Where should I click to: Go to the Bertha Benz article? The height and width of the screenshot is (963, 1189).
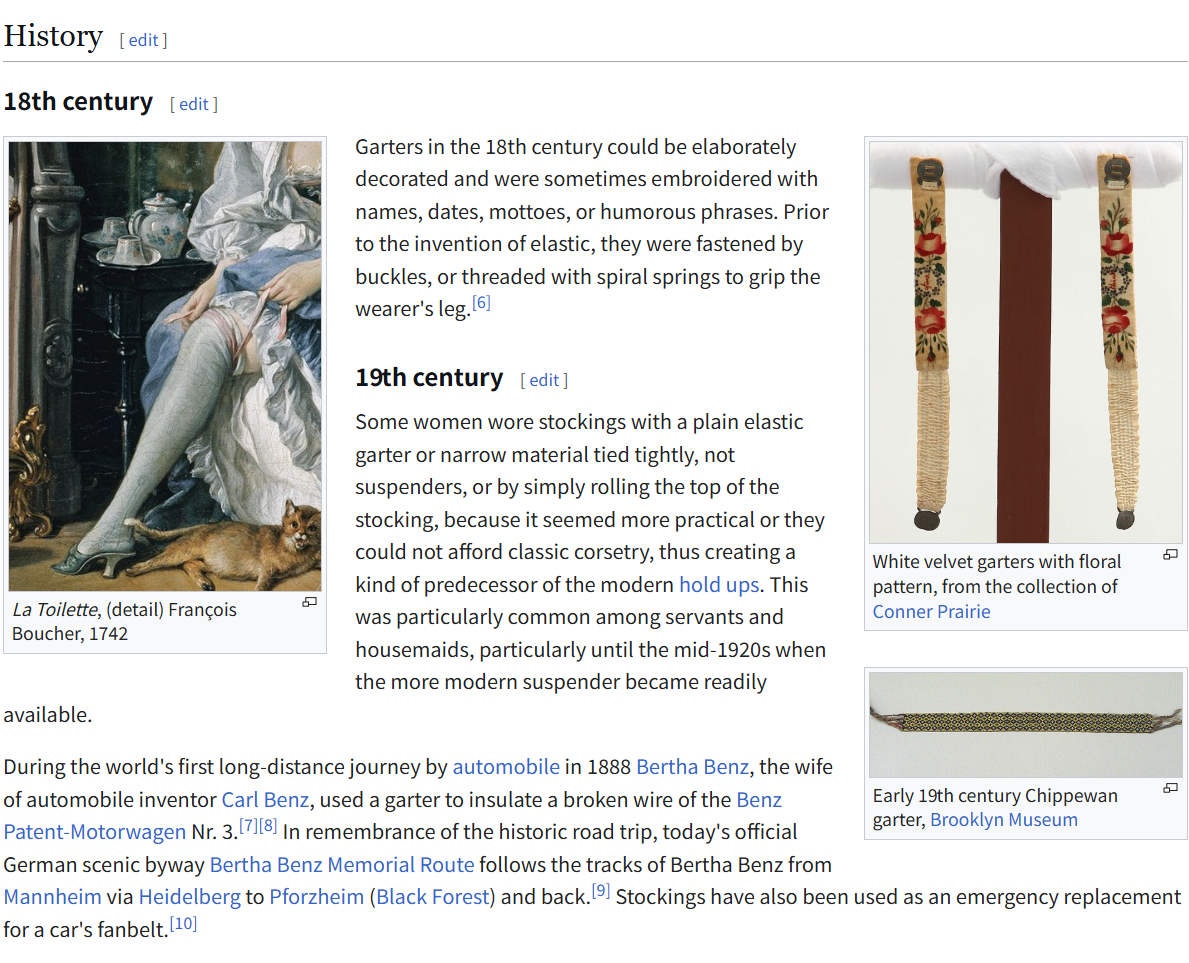point(692,767)
